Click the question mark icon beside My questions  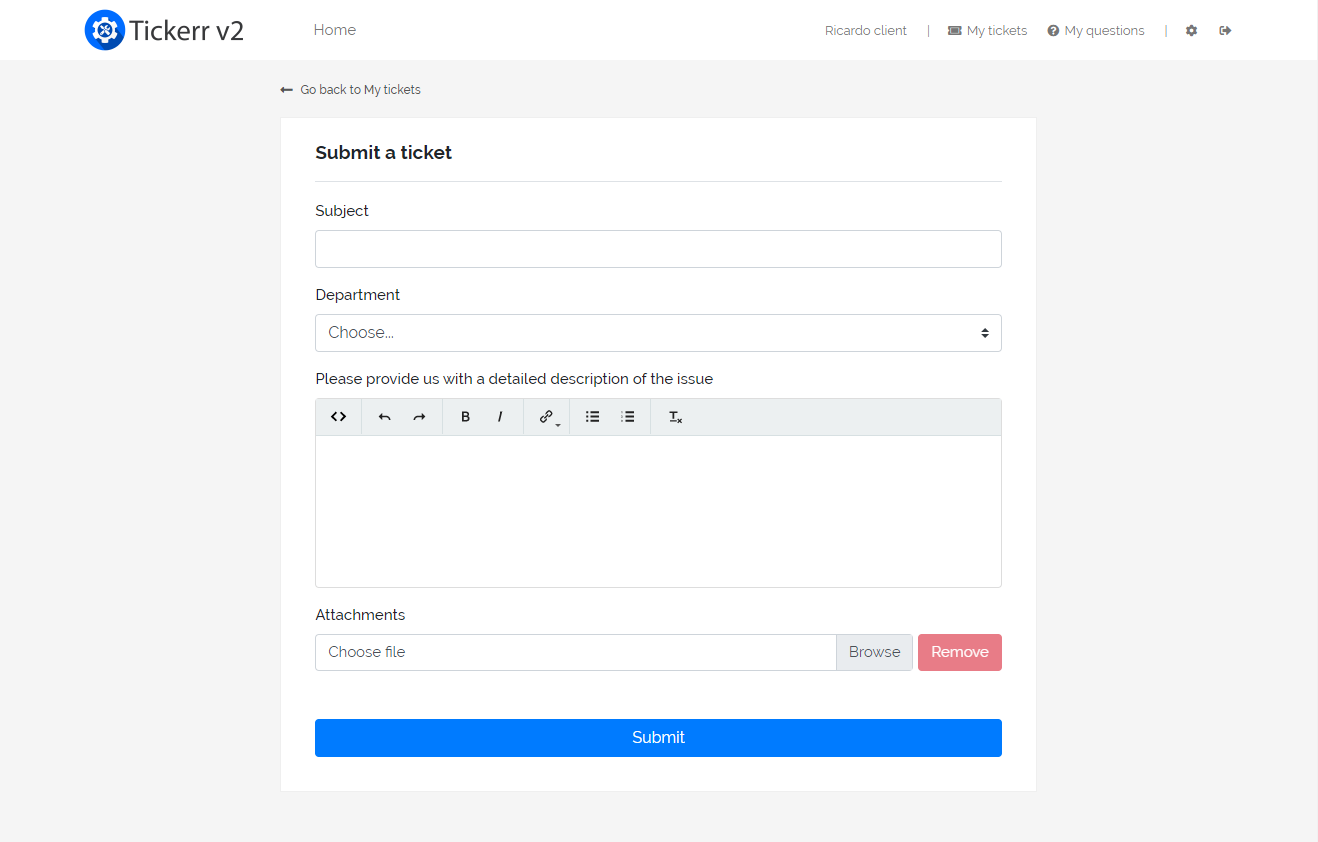1052,30
